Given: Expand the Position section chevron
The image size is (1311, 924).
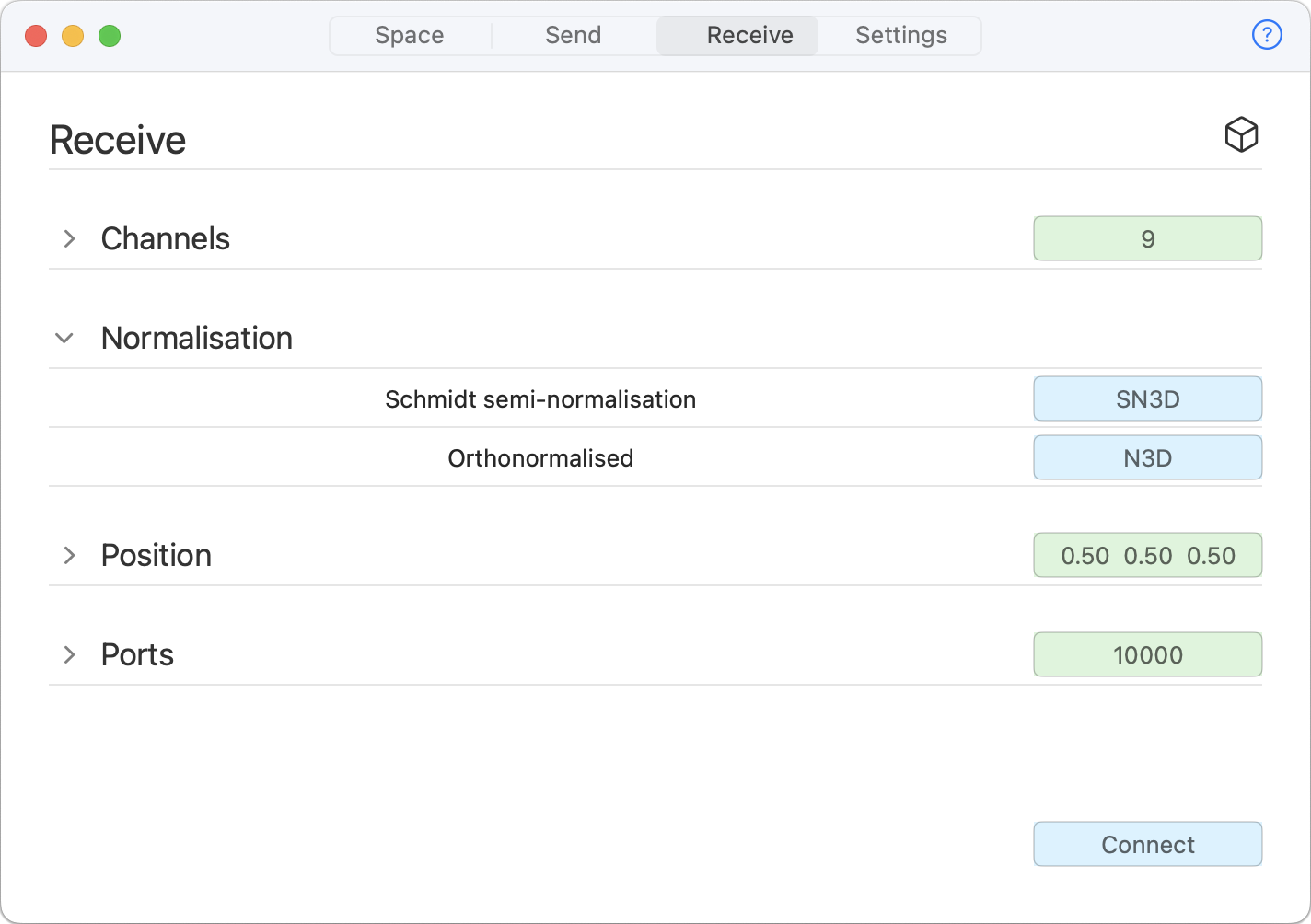Looking at the screenshot, I should tap(69, 556).
